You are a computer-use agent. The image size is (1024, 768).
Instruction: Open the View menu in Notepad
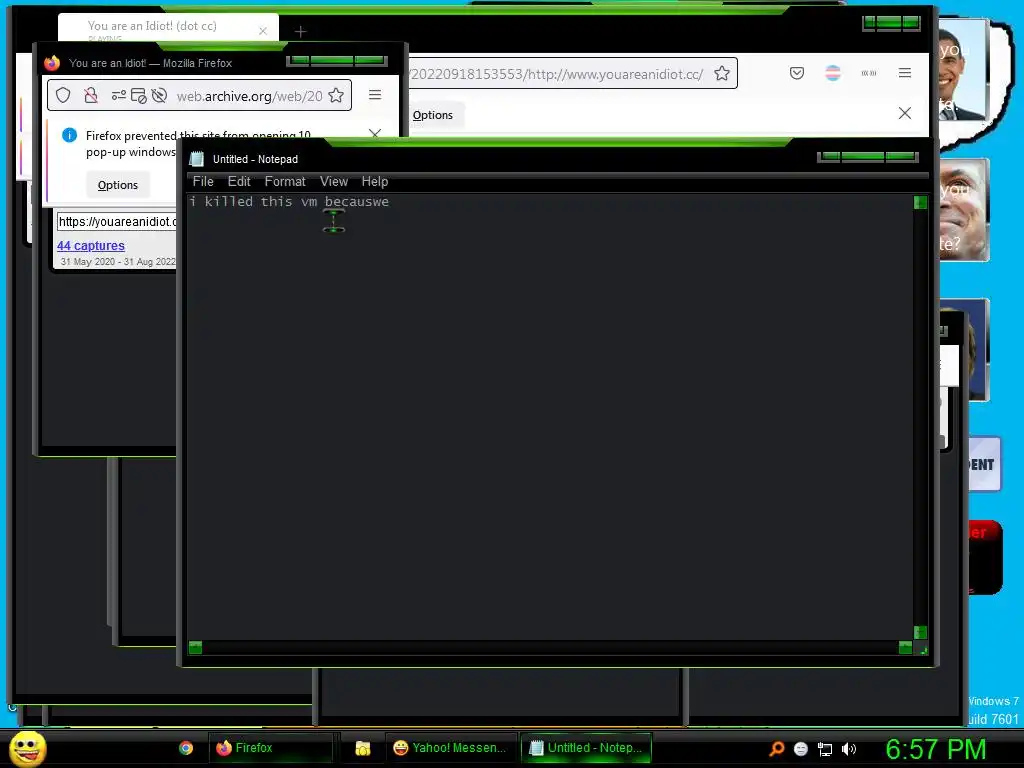click(334, 182)
